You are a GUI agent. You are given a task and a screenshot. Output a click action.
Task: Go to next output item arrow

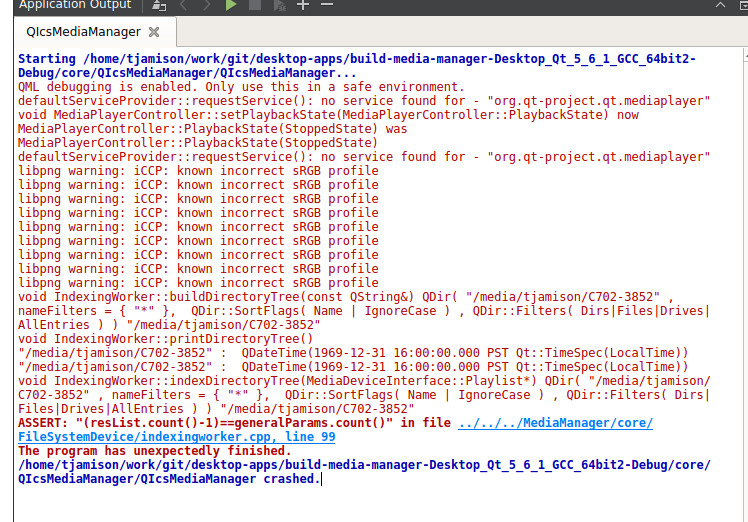coord(207,5)
